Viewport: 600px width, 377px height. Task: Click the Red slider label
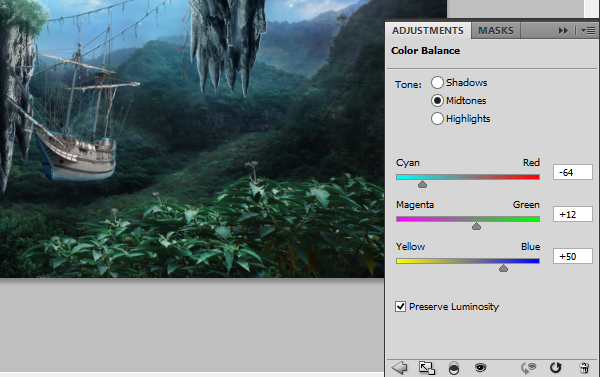coord(531,163)
